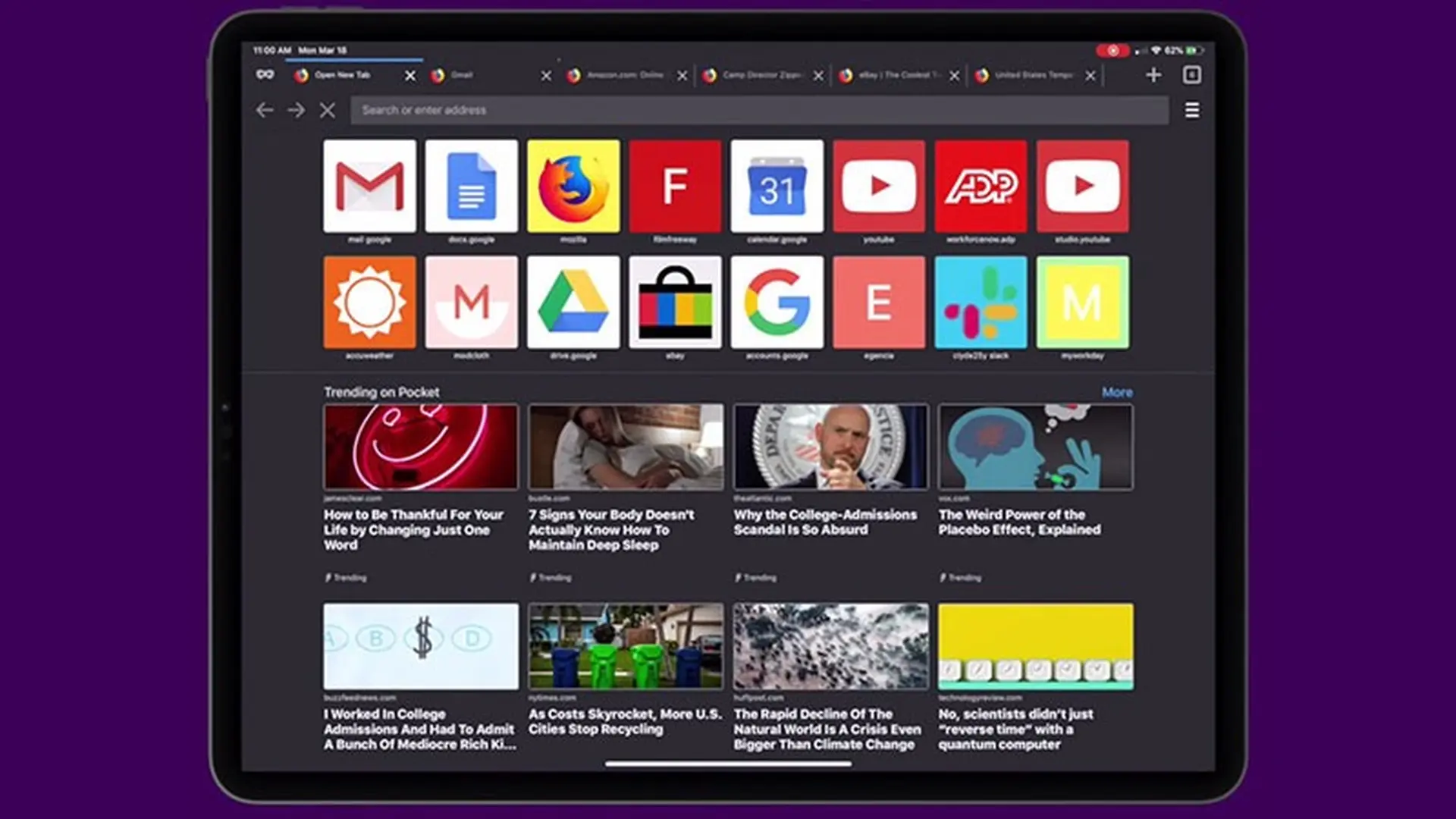This screenshot has height=819, width=1456.
Task: Close the Open New Tab tab
Action: tap(410, 76)
